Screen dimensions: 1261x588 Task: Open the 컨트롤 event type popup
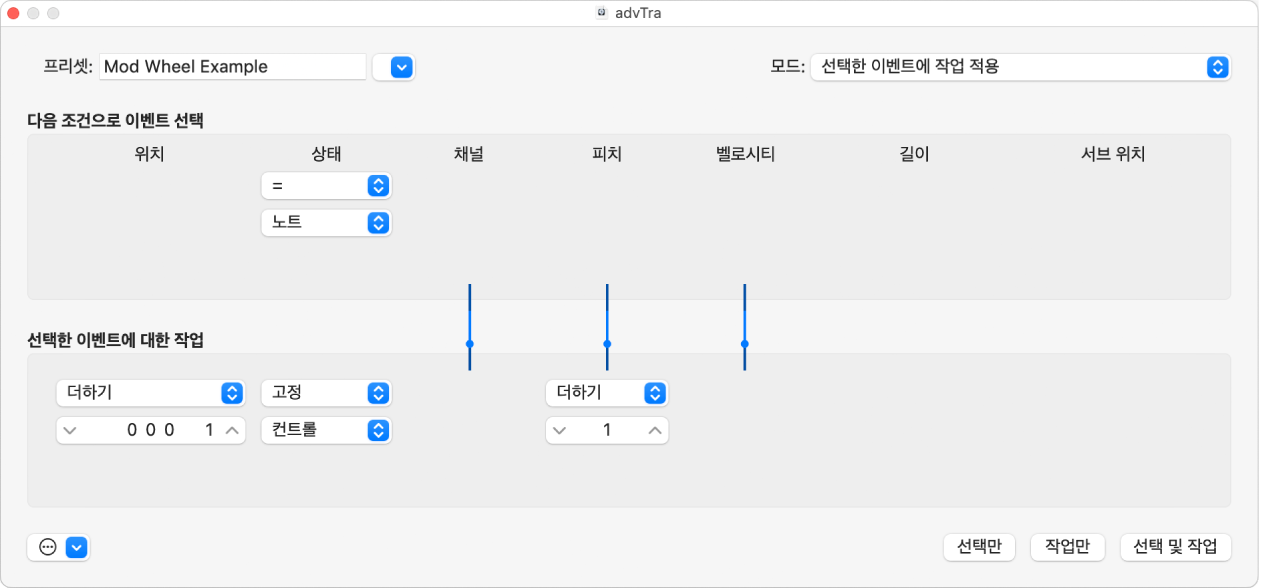click(326, 431)
